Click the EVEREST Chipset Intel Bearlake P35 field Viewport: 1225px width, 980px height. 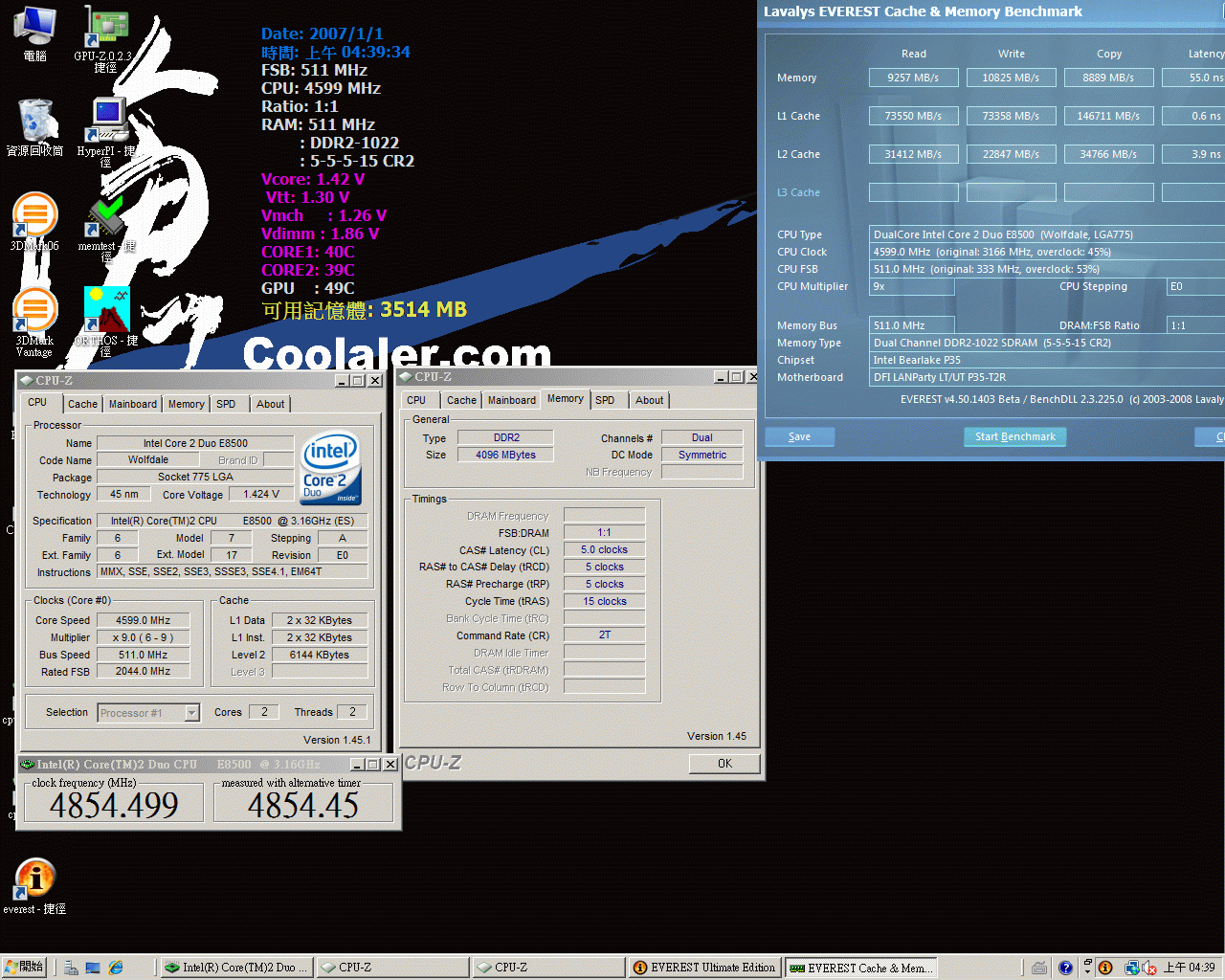point(1047,360)
